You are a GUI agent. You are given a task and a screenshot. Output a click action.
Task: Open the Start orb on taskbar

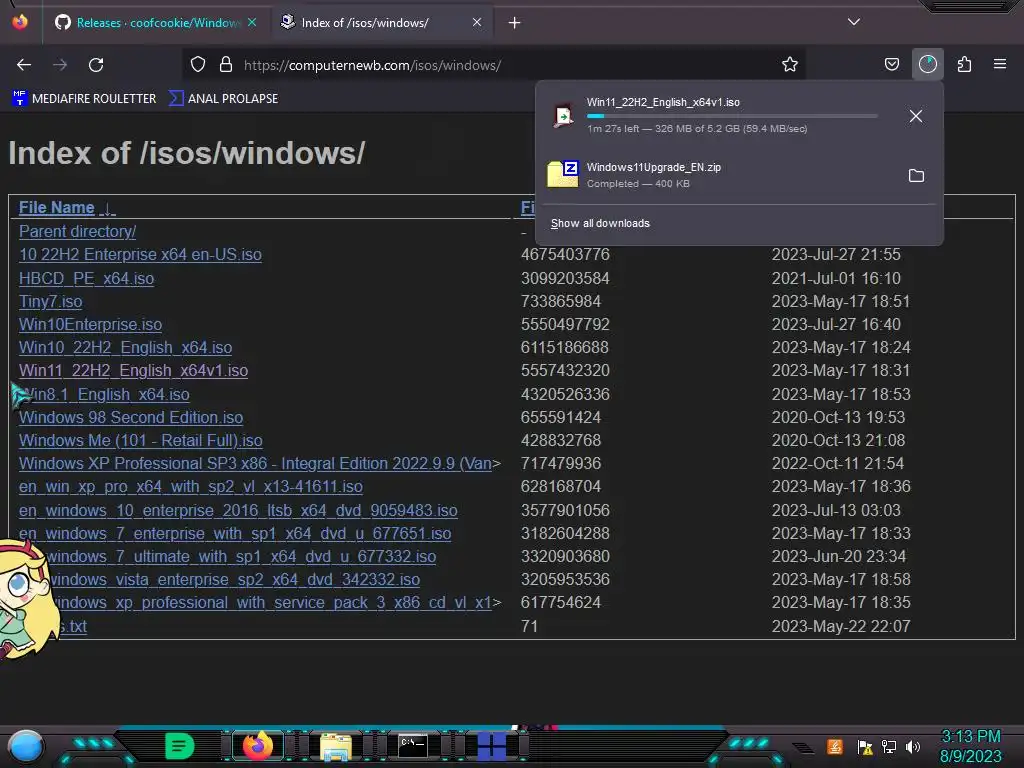[x=26, y=746]
